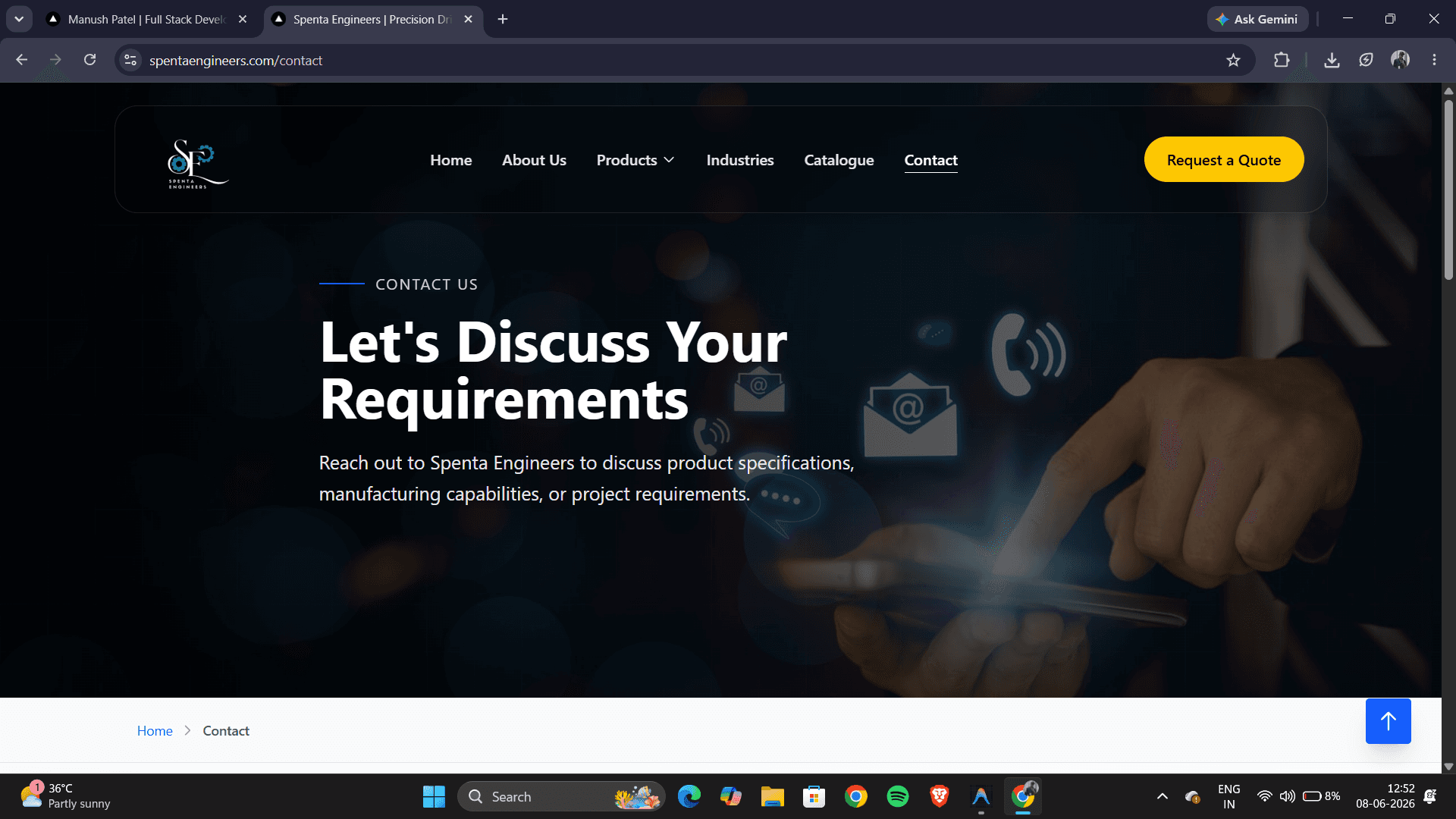Screen dimensions: 1456x819
Task: Expand the Products dropdown menu
Action: tap(635, 160)
